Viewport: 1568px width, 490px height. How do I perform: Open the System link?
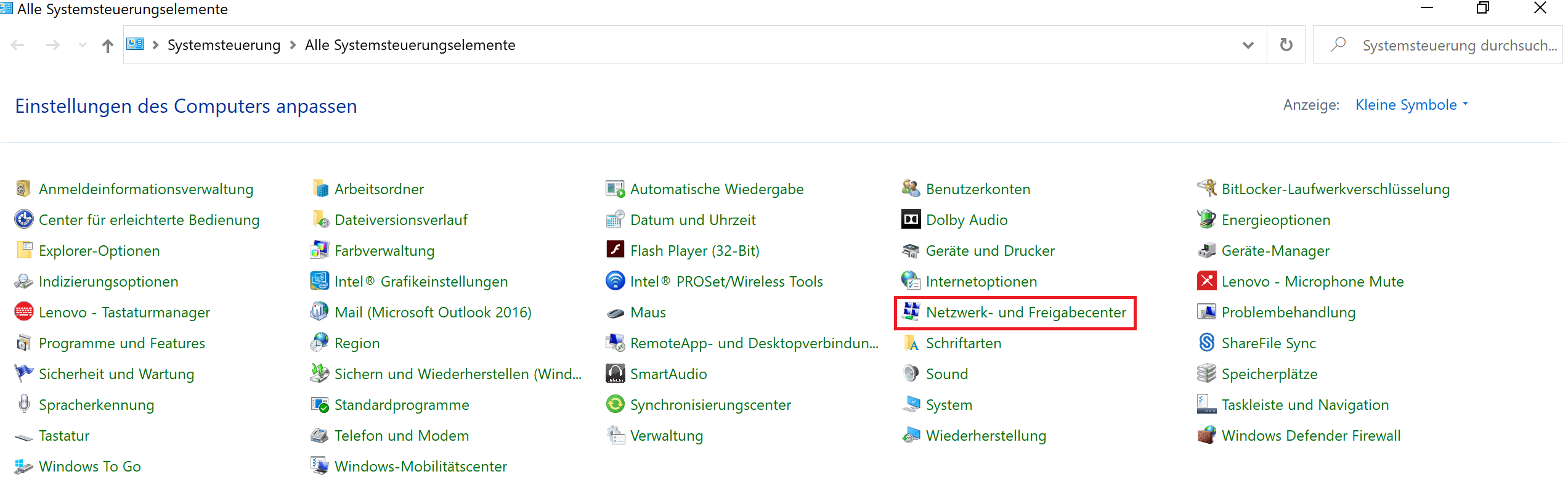[949, 405]
